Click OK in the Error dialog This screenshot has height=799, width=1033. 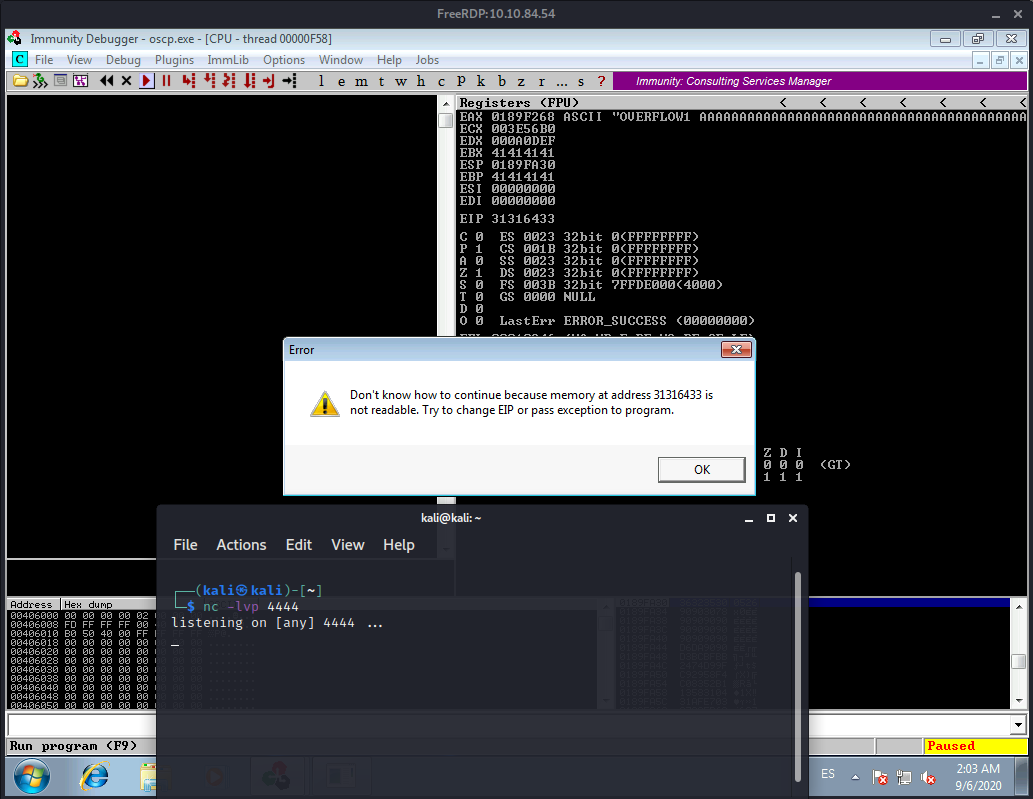tap(702, 470)
